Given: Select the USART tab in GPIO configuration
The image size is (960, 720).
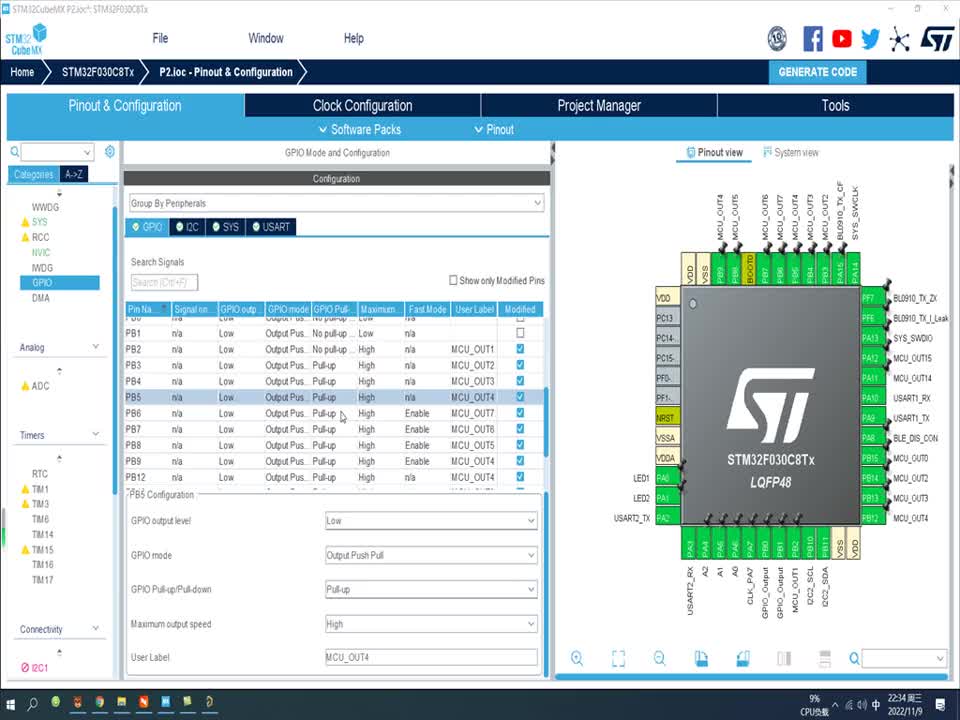Looking at the screenshot, I should 271,227.
